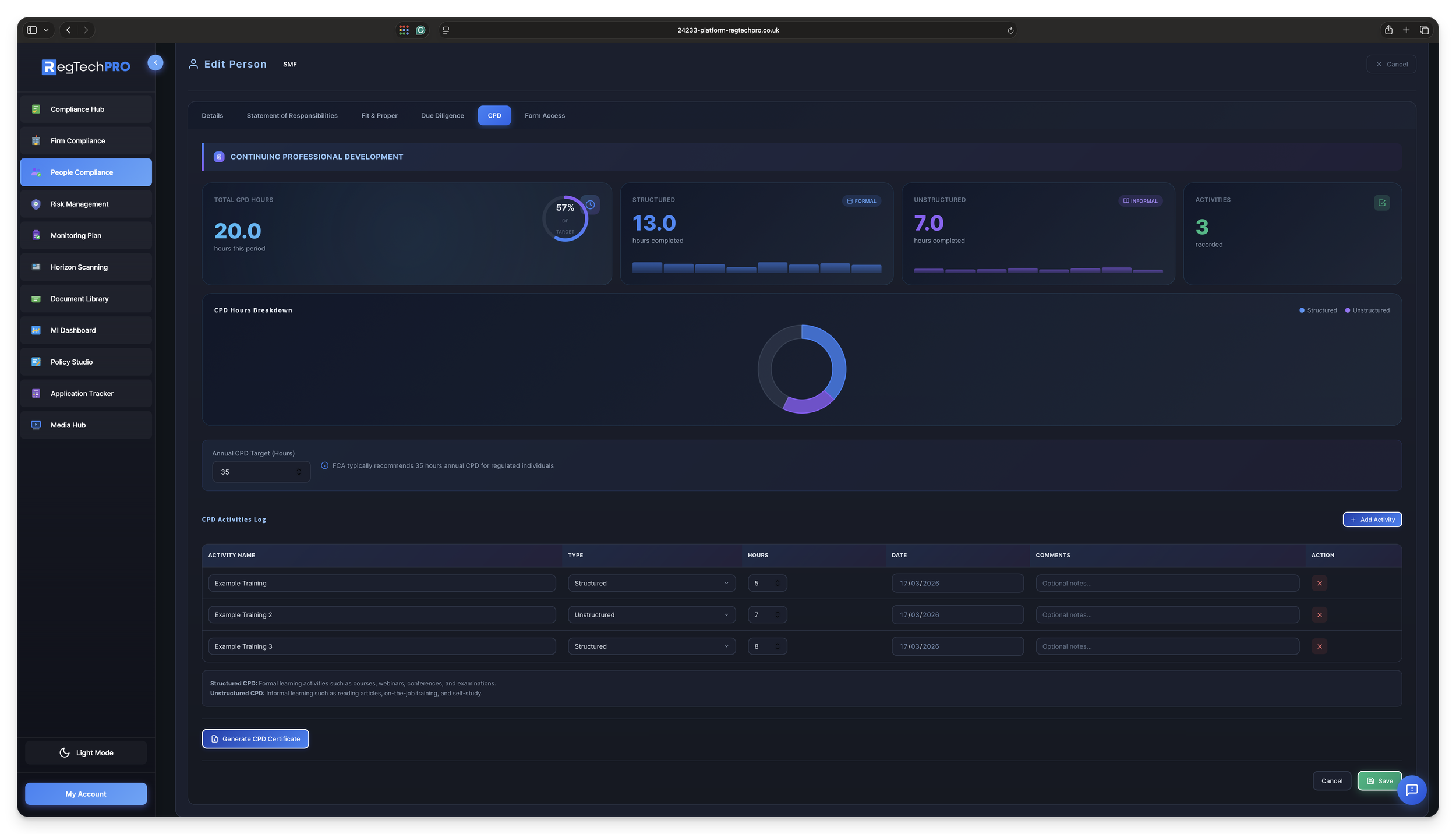The height and width of the screenshot is (834, 1456).
Task: Toggle Light Mode
Action: pyautogui.click(x=86, y=752)
